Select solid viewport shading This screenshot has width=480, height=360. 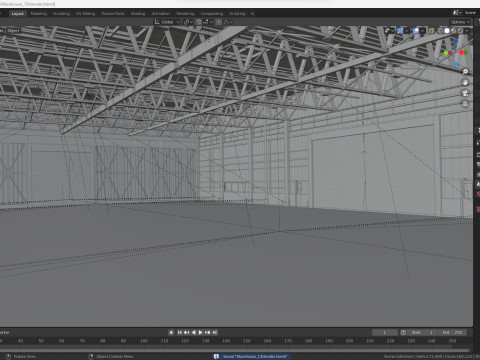coord(447,31)
